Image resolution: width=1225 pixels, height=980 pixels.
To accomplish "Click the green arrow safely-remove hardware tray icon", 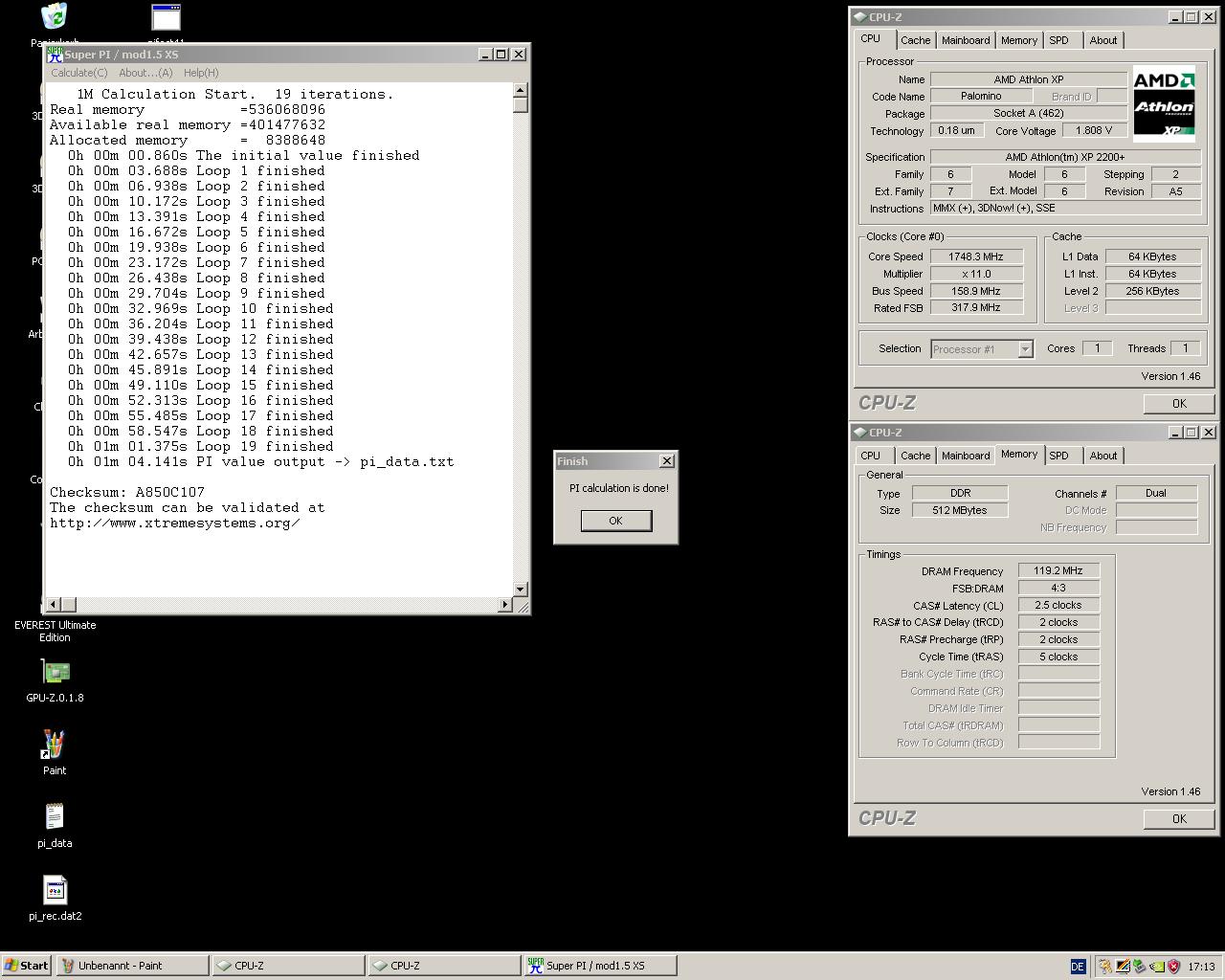I will 1139,967.
